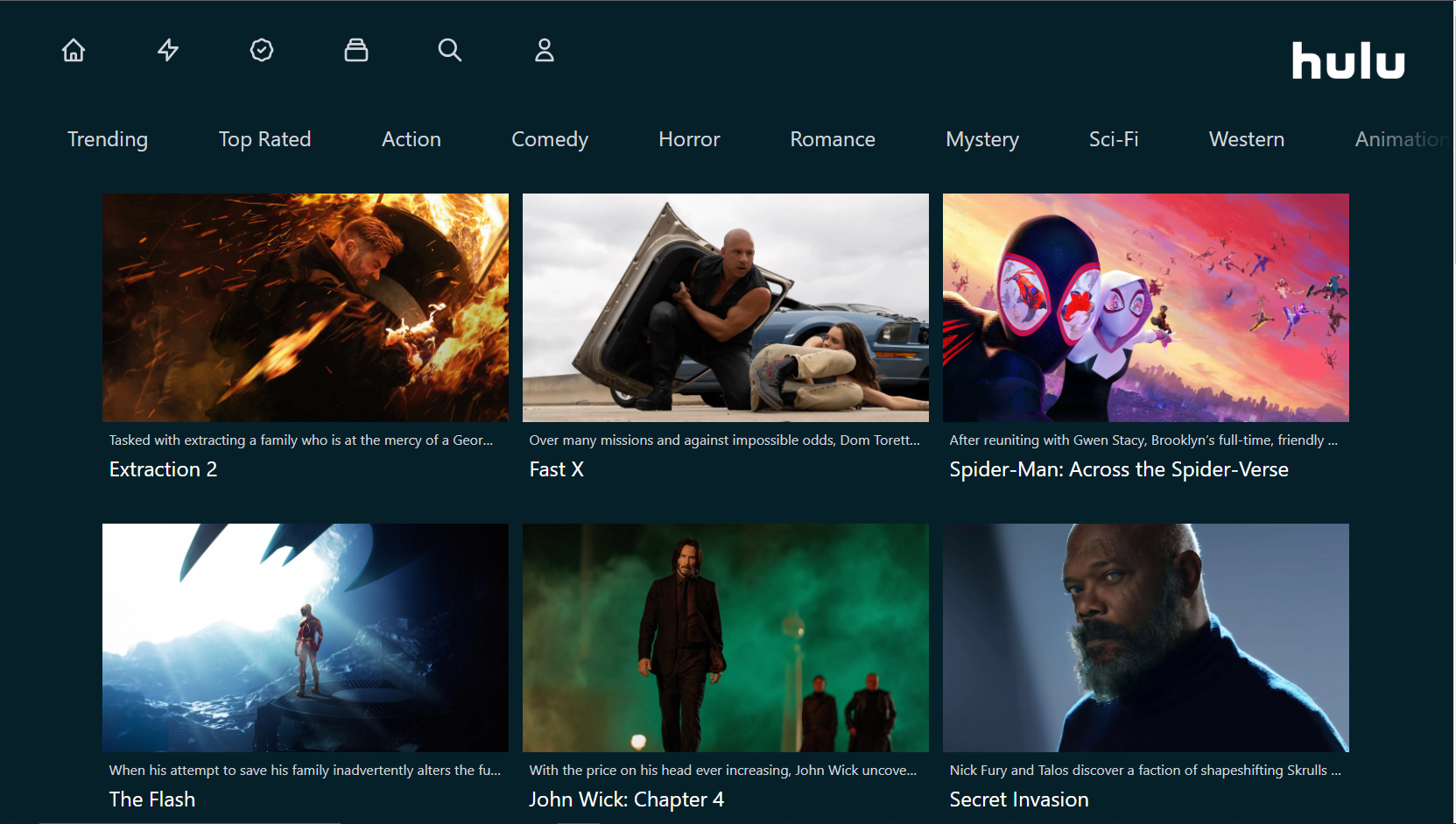Open the Extraction 2 thumbnail

306,307
